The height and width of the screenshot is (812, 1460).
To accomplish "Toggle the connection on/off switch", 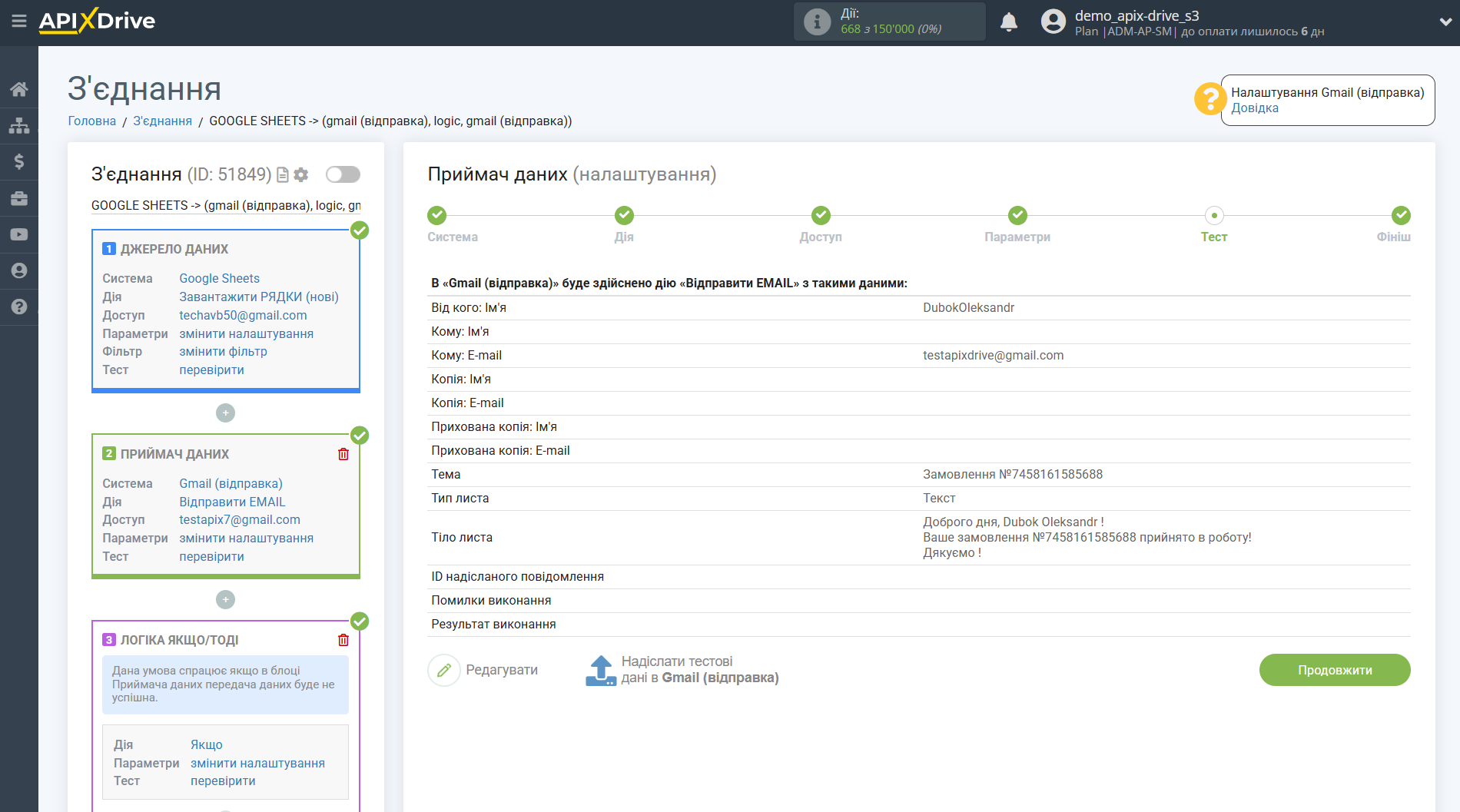I will [343, 174].
